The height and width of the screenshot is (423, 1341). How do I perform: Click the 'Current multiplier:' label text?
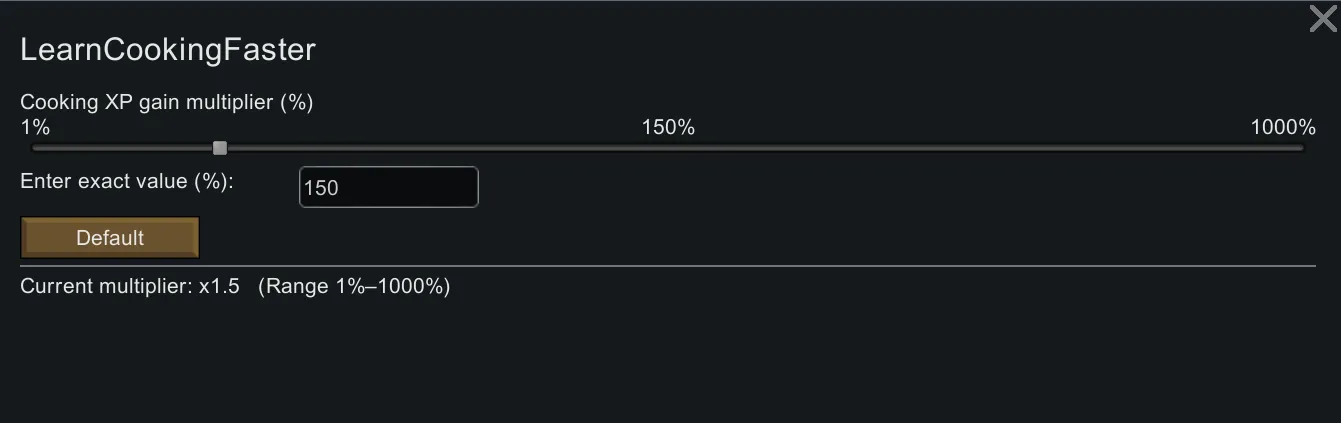pos(106,287)
